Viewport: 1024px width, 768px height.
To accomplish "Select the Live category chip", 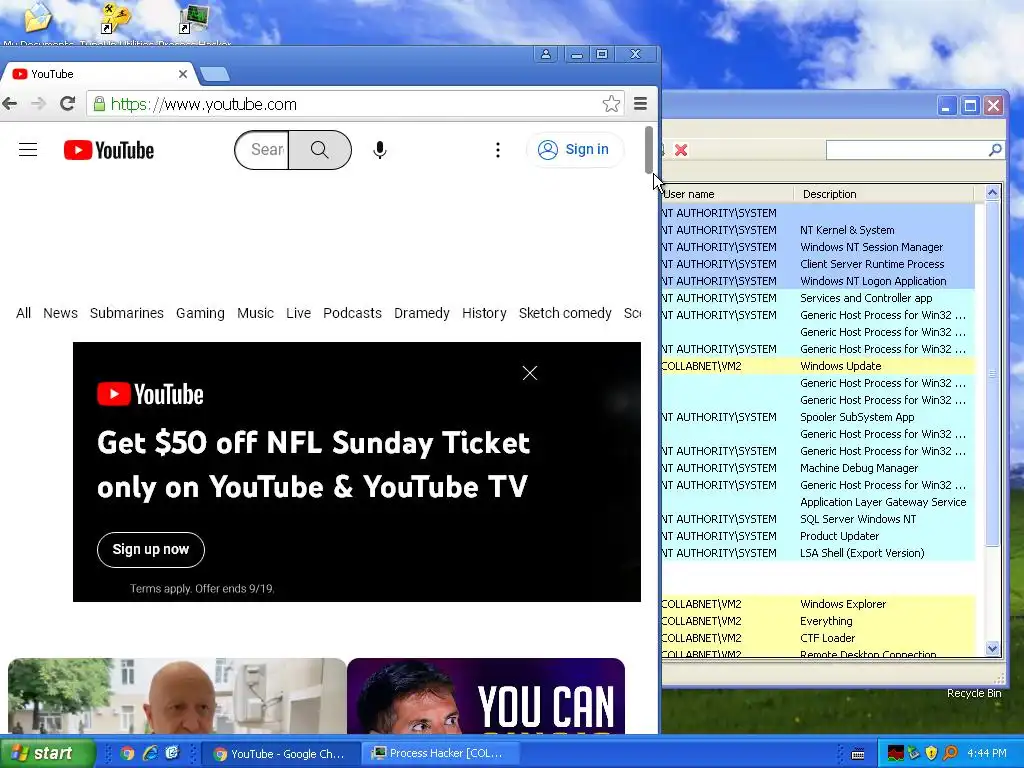I will coord(298,313).
